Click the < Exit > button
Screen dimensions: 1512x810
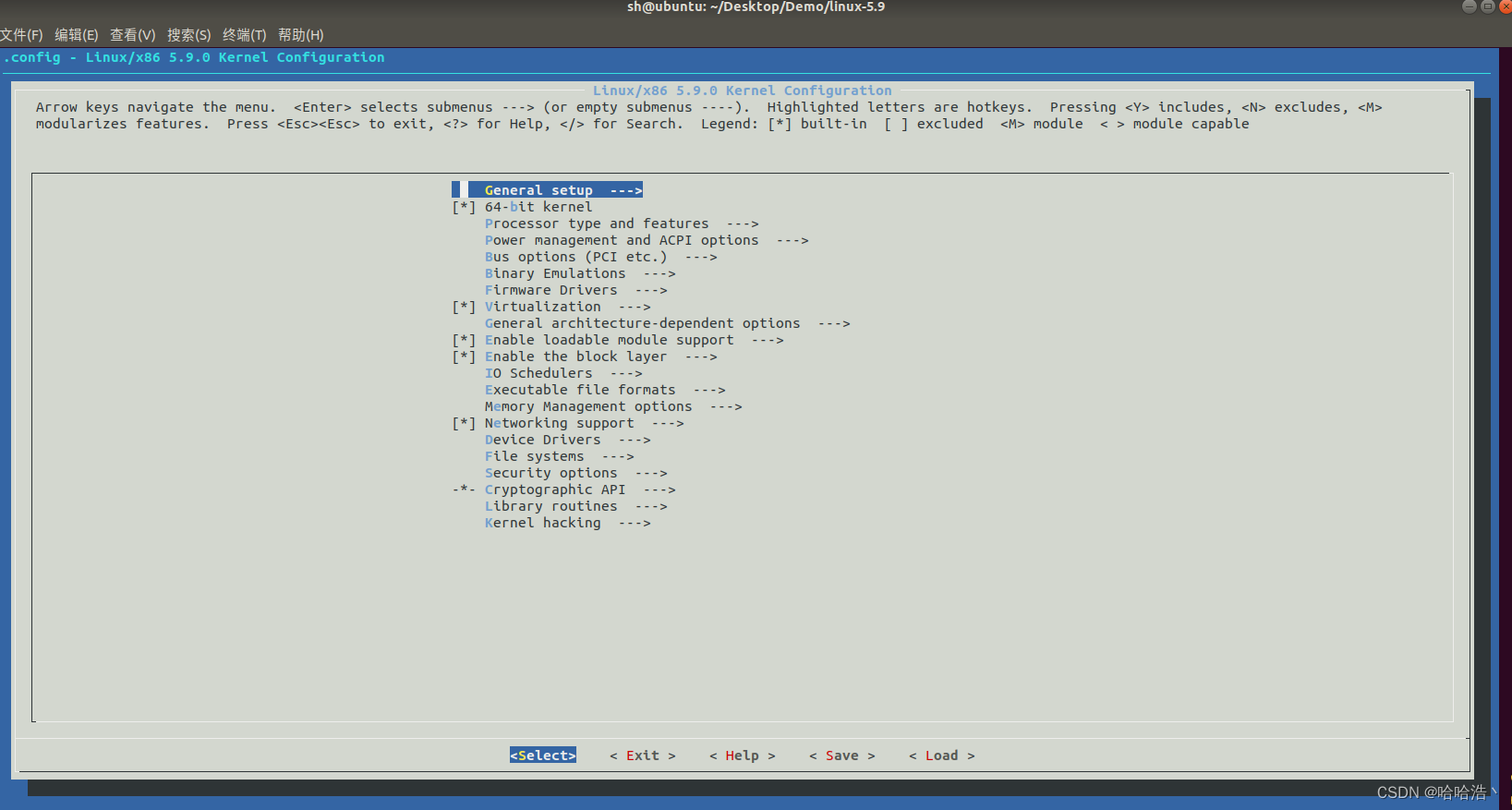click(643, 756)
